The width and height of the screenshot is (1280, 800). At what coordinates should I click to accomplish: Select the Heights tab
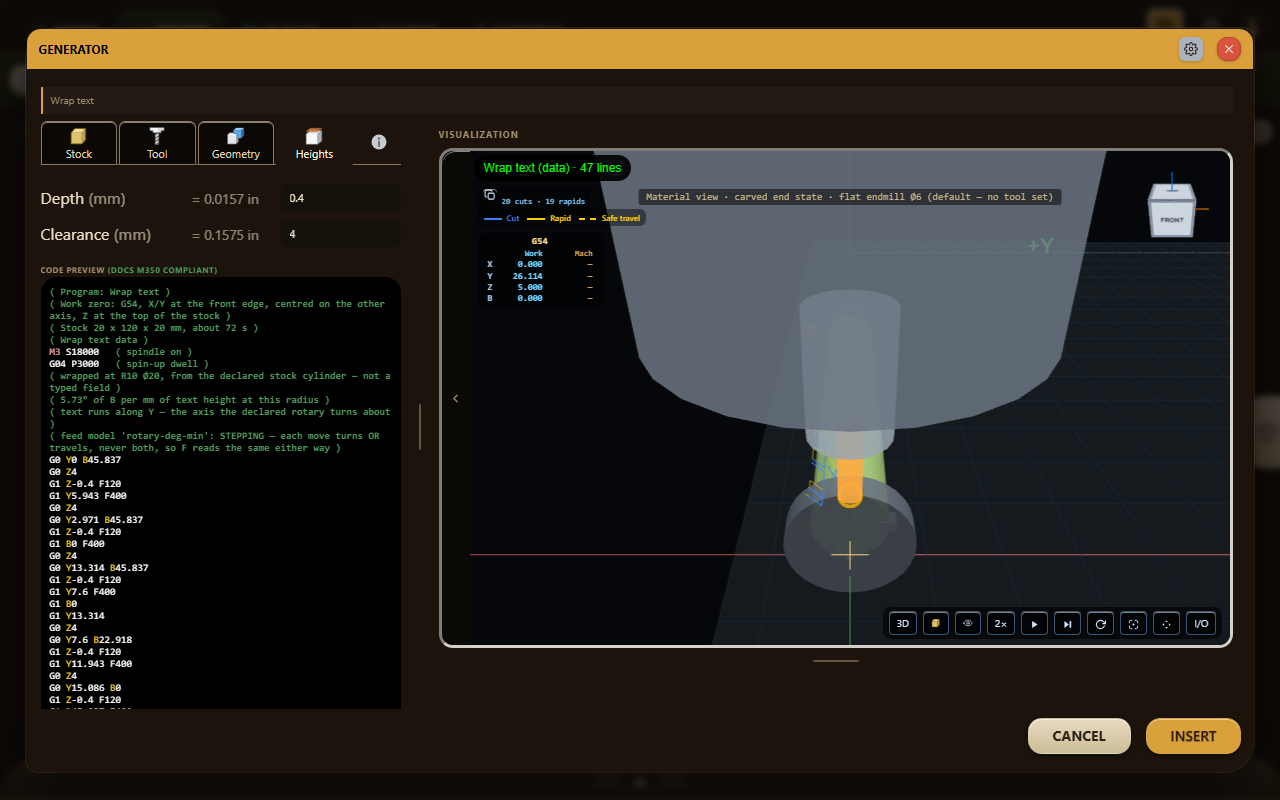pos(314,143)
